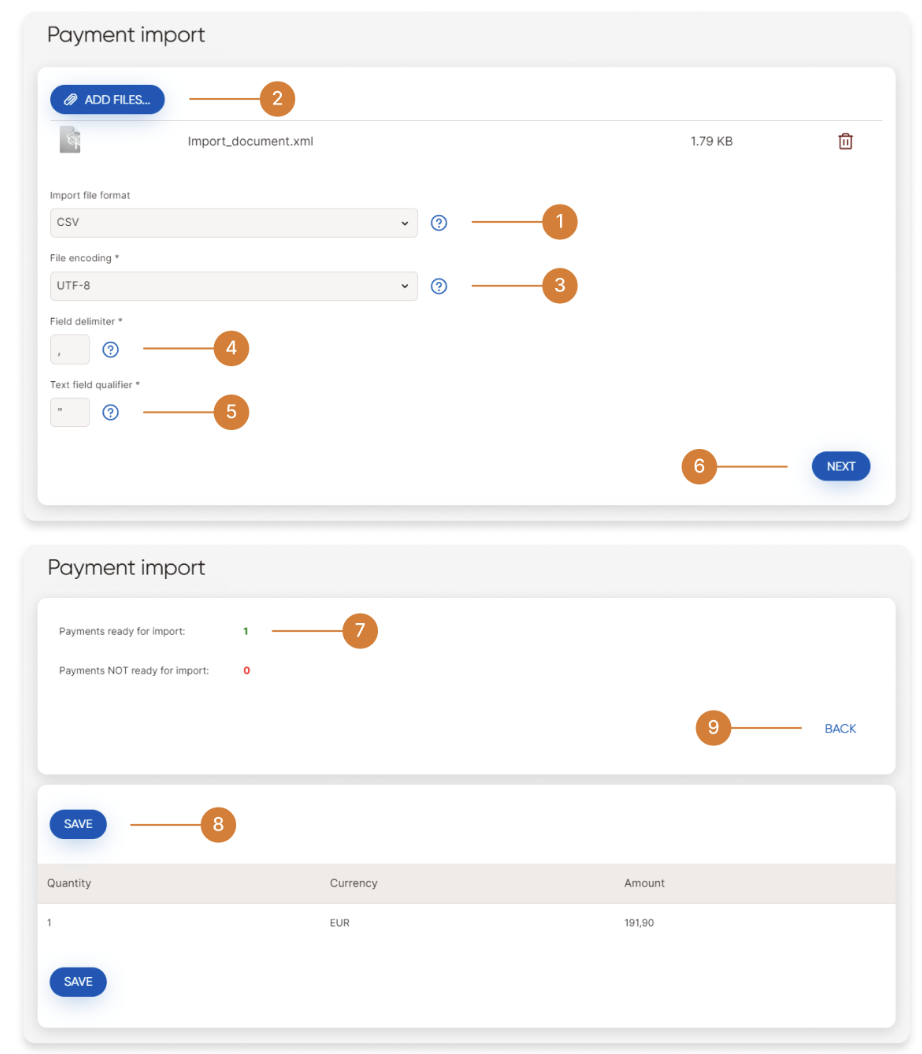The width and height of the screenshot is (922, 1054).
Task: Click the trash icon to delete Import_document.xml
Action: pyautogui.click(x=845, y=142)
